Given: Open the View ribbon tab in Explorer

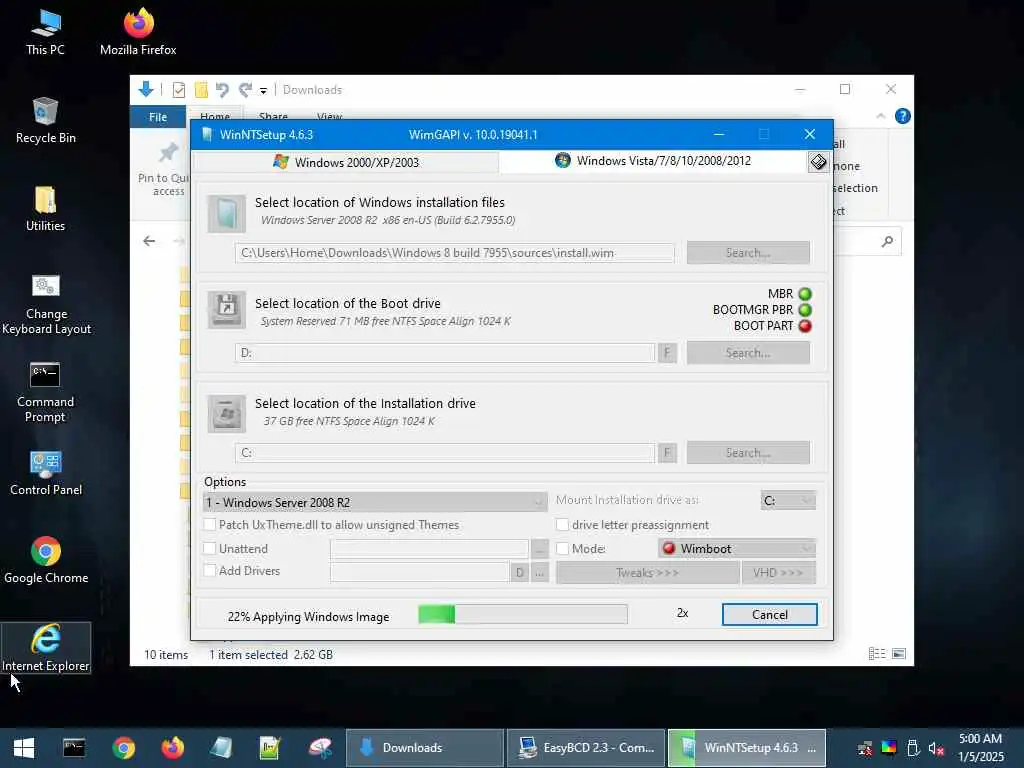Looking at the screenshot, I should [x=329, y=116].
